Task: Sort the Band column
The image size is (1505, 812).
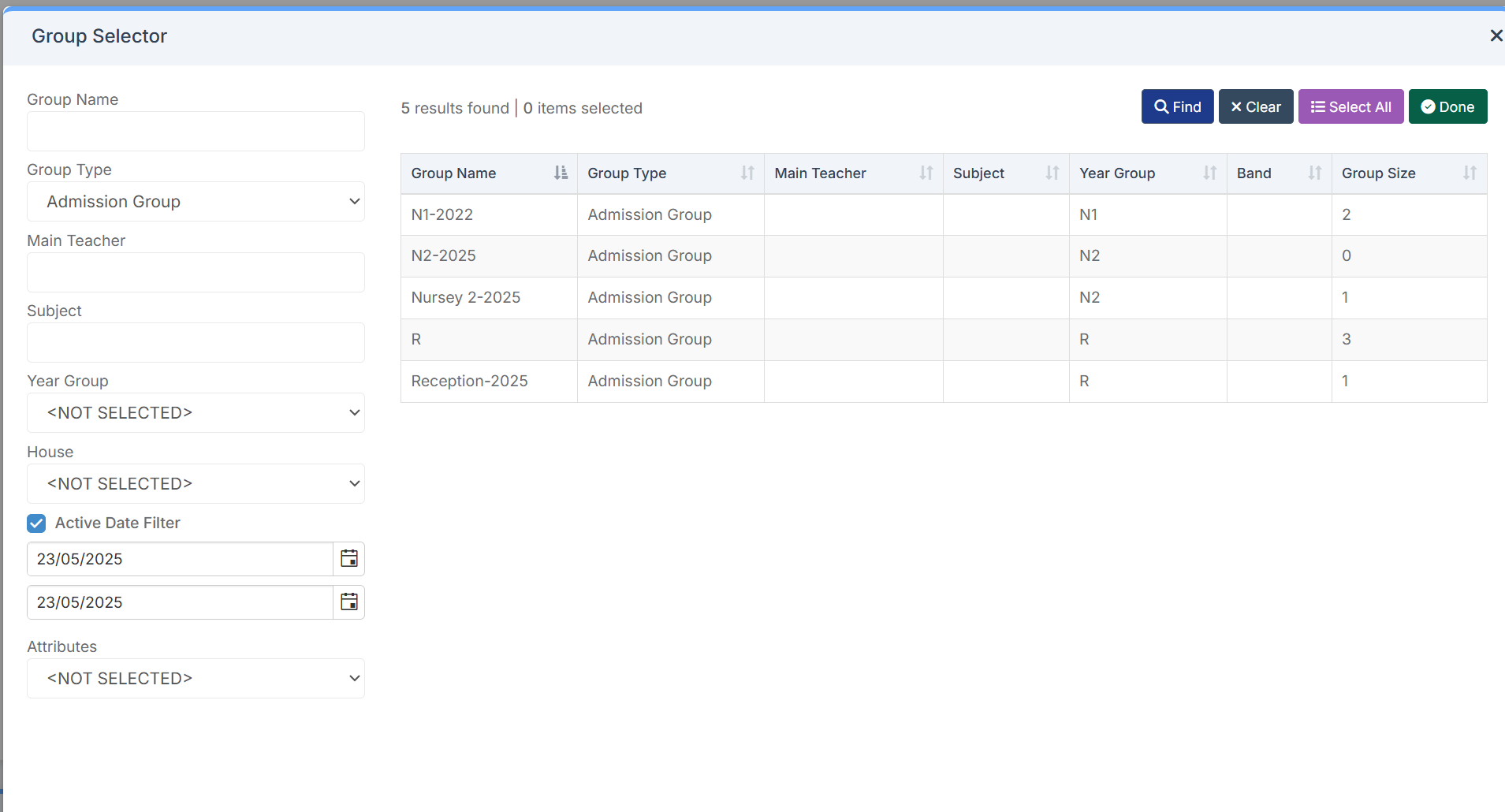Action: [x=1314, y=173]
